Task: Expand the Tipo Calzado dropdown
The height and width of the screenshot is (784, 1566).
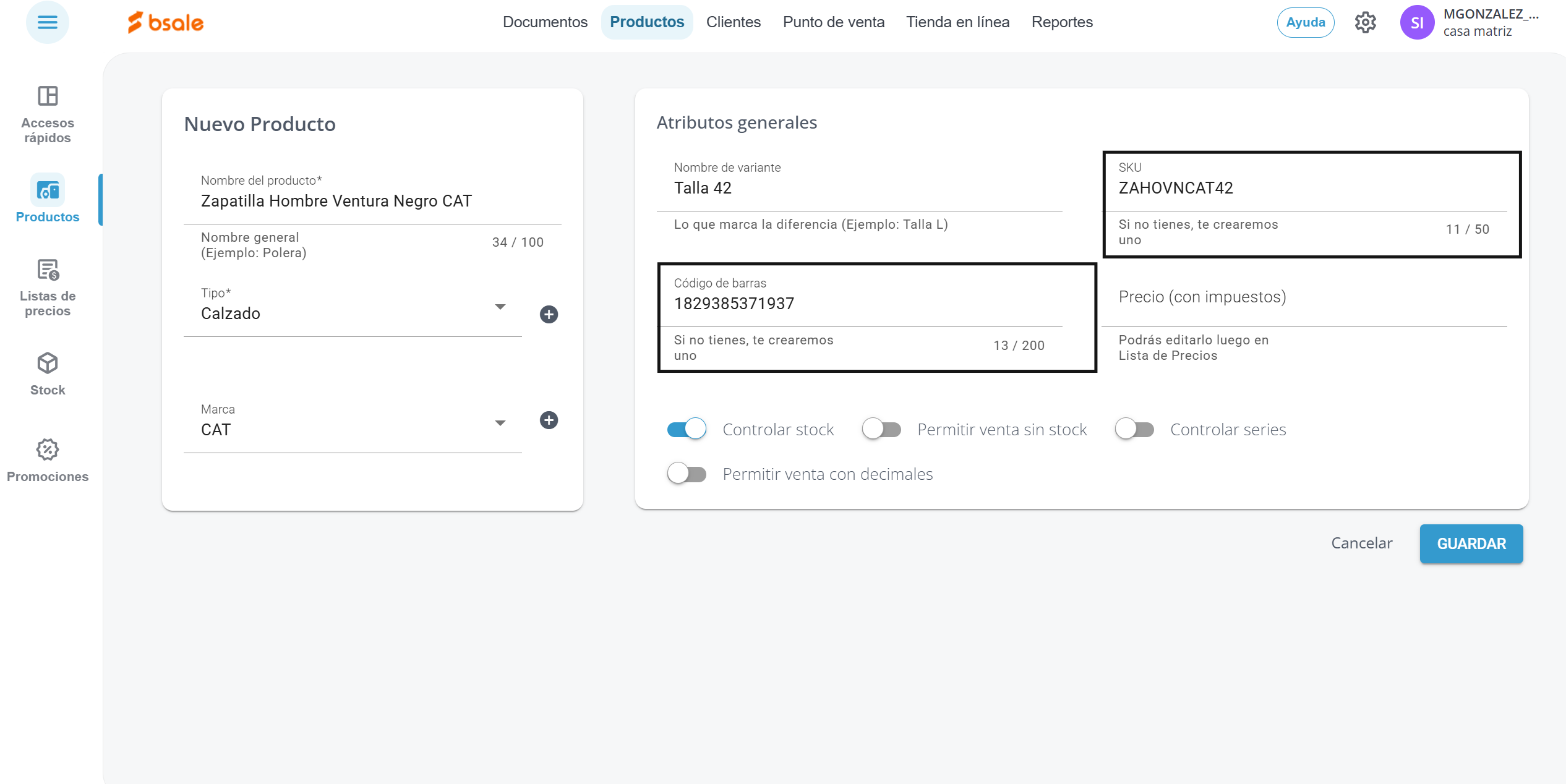Action: (x=500, y=307)
